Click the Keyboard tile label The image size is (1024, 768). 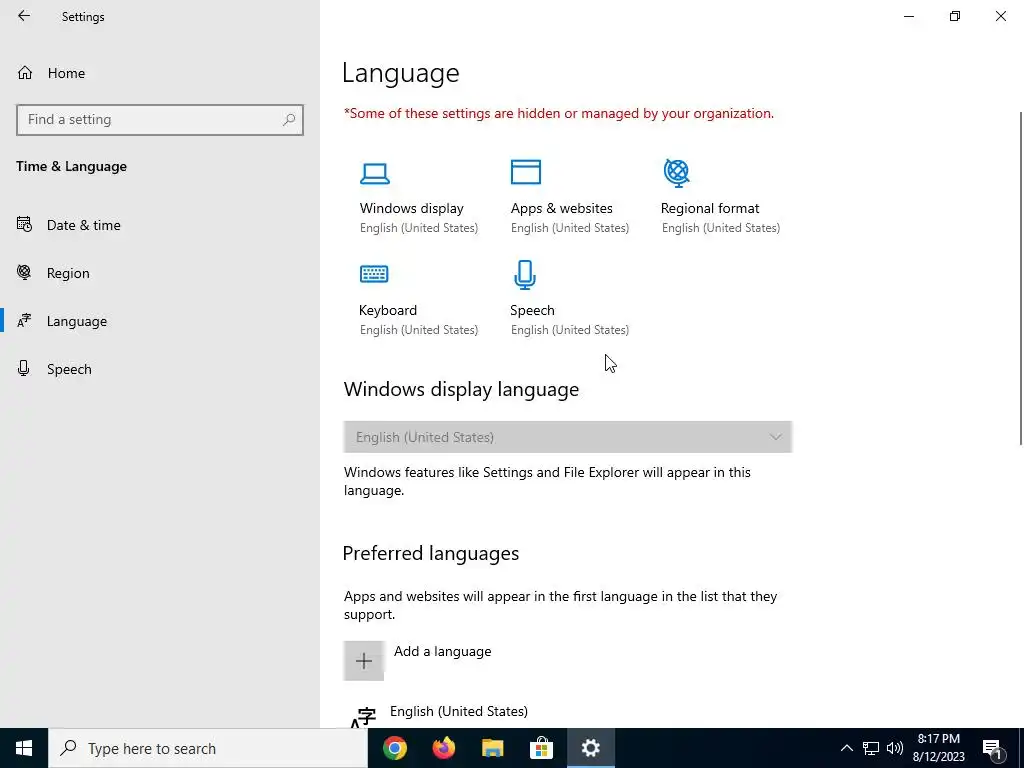388,310
